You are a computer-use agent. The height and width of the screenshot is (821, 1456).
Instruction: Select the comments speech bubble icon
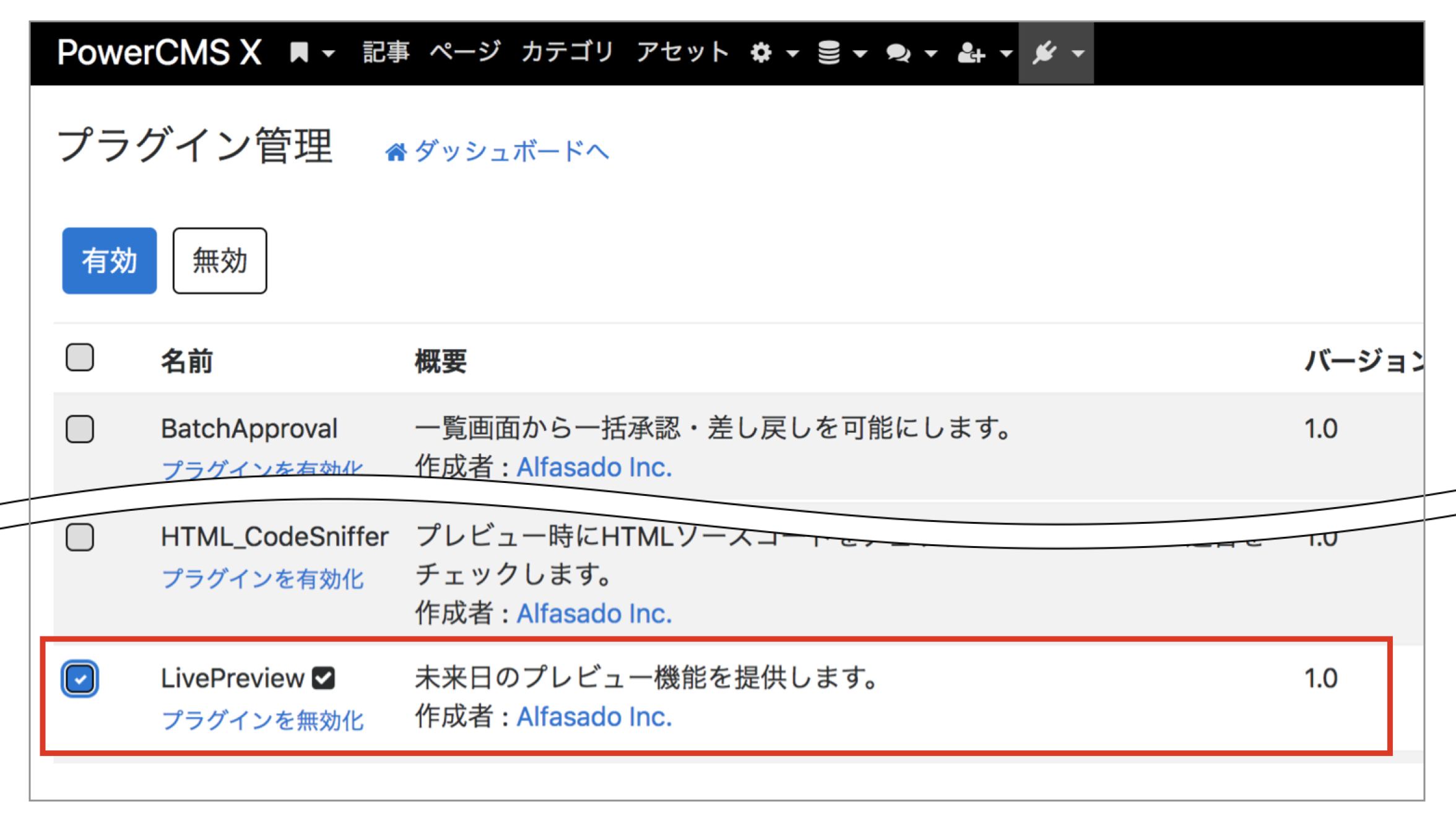click(899, 53)
